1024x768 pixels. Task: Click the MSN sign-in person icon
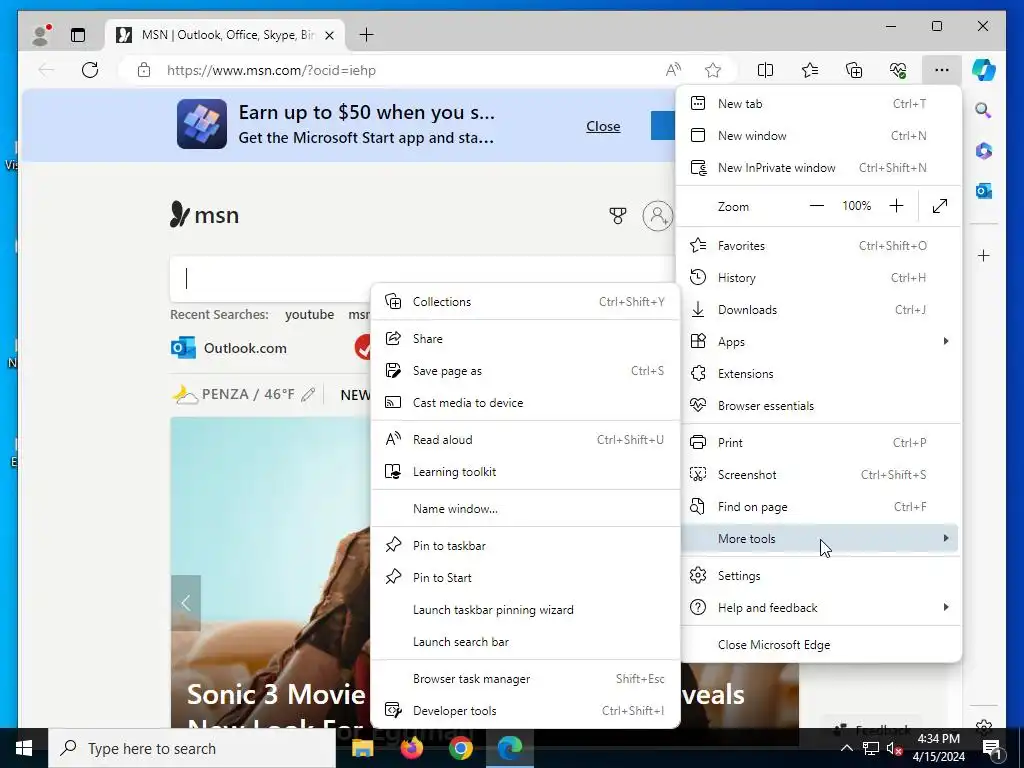click(658, 216)
